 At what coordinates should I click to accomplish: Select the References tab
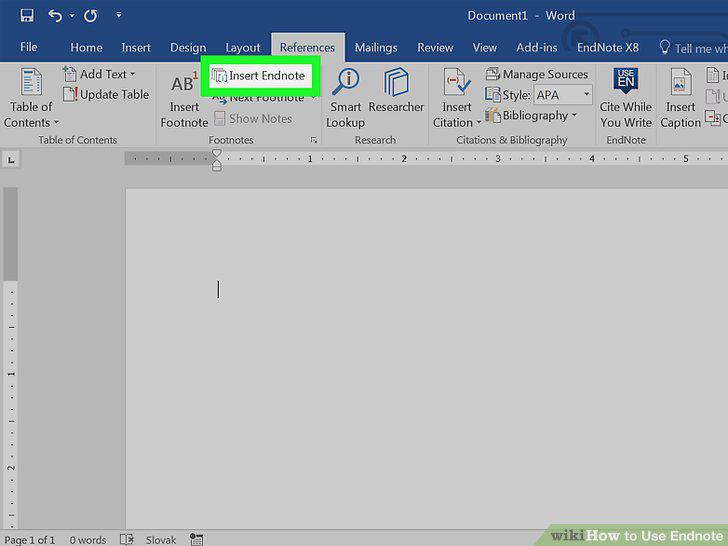click(307, 47)
